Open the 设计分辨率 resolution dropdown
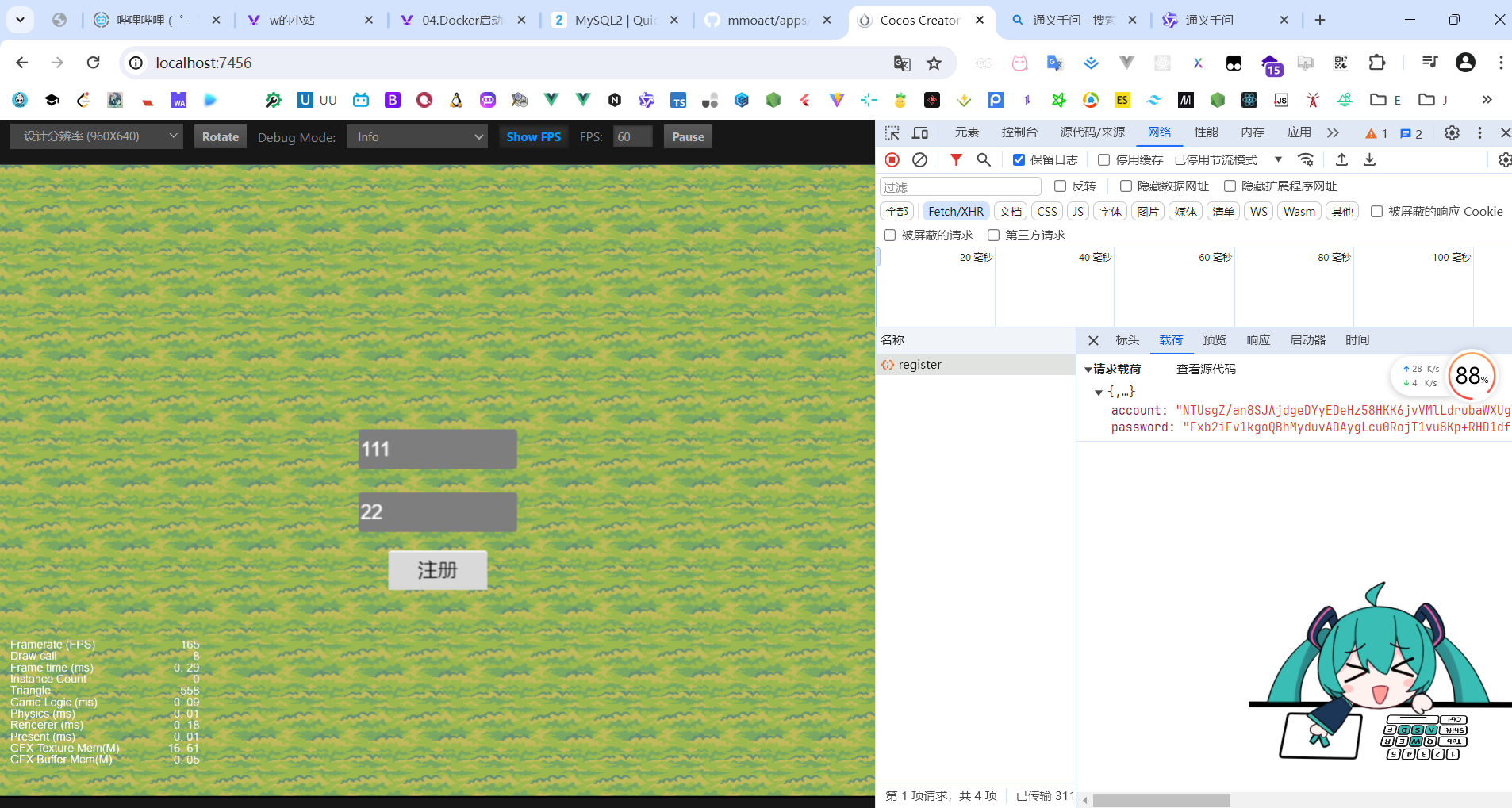1512x808 pixels. click(97, 136)
